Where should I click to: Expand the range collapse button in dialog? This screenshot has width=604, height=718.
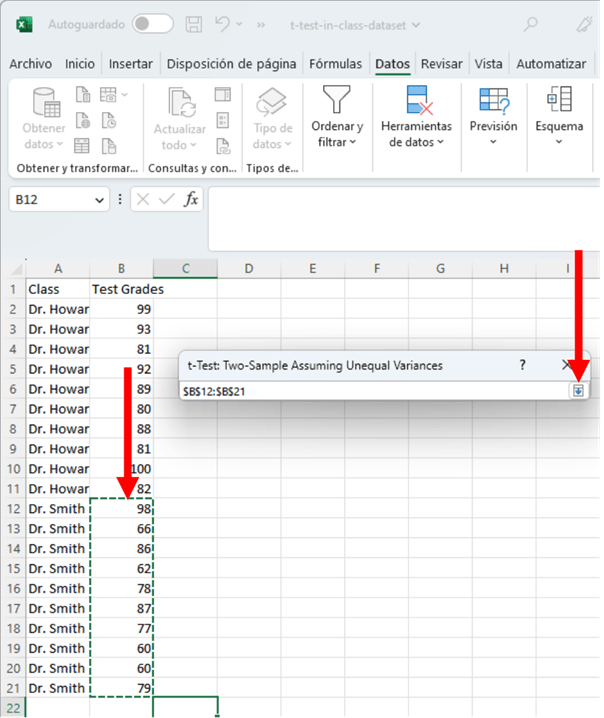coord(578,391)
